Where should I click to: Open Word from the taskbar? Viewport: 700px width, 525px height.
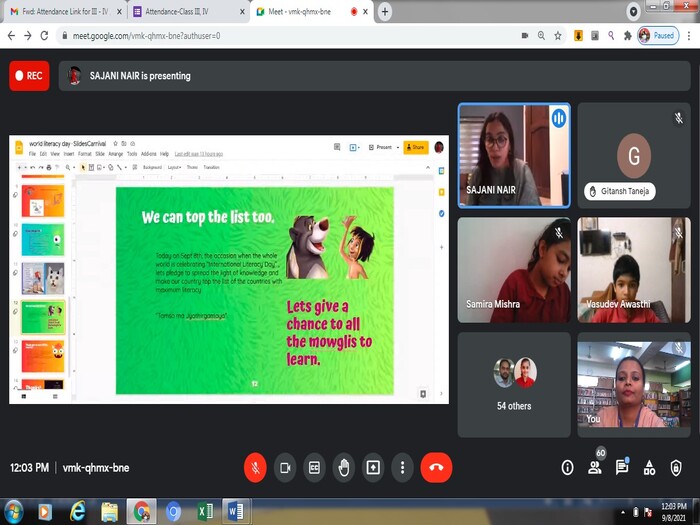point(236,512)
